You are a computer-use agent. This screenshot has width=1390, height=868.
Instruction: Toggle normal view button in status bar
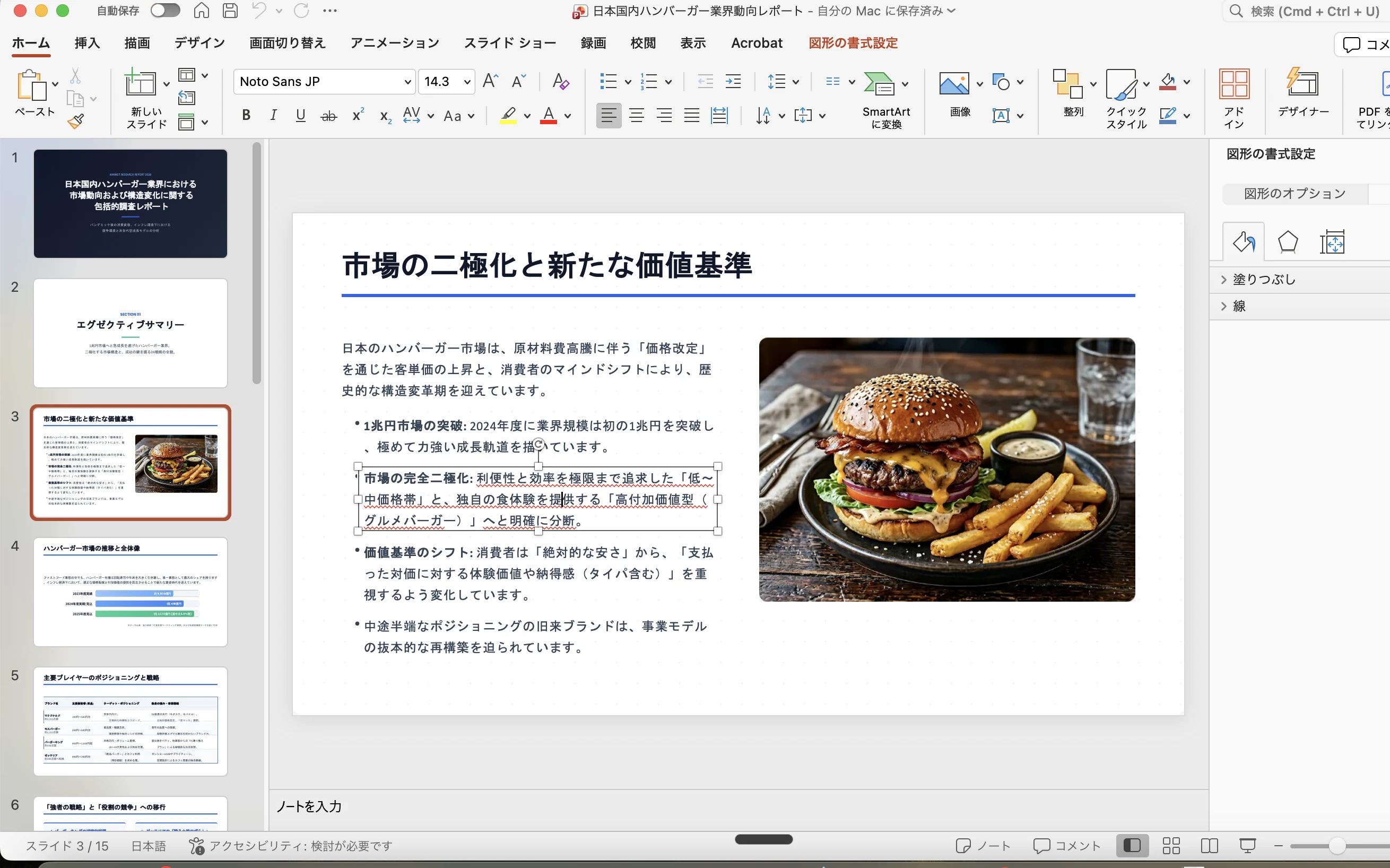click(1132, 846)
